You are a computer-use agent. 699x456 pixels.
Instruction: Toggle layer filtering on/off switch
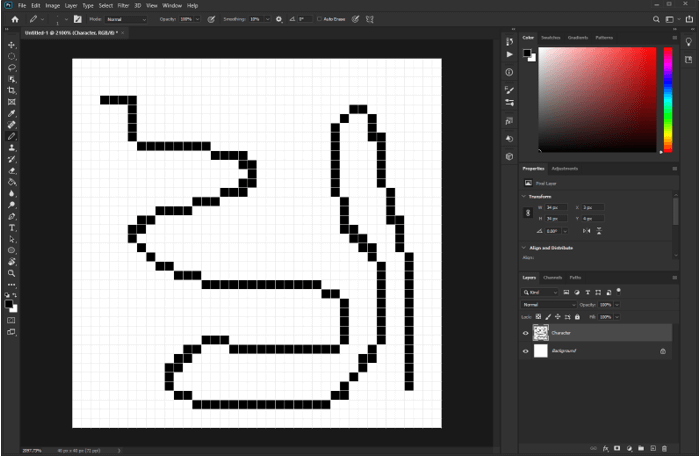pos(618,291)
